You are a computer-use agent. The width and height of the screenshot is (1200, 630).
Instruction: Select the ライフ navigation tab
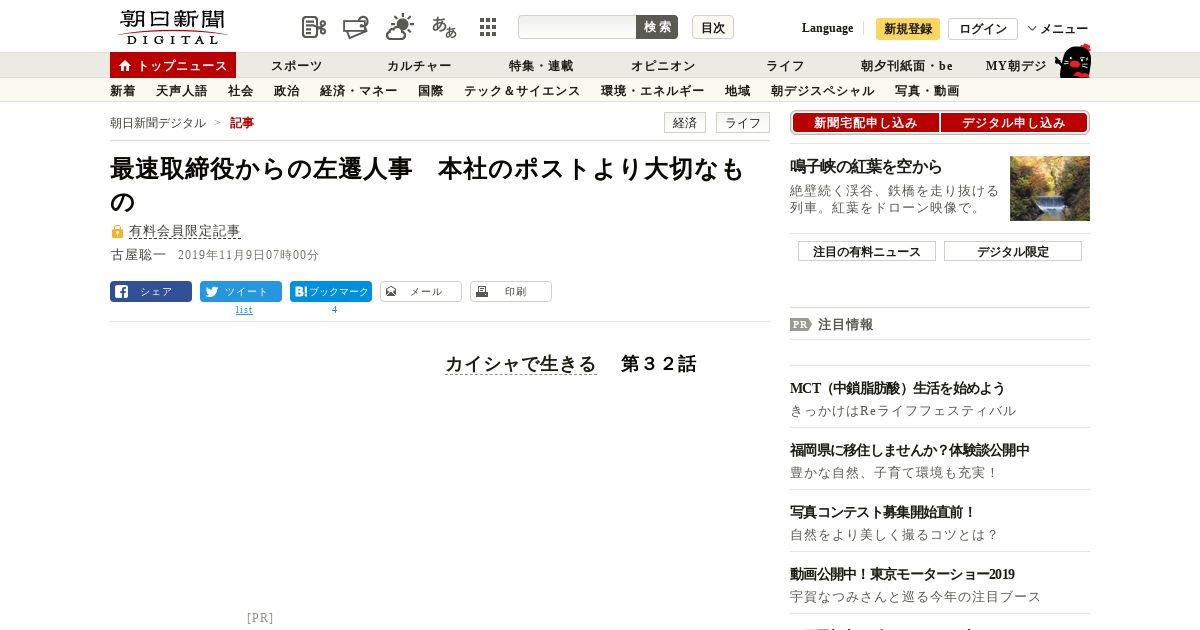point(785,65)
